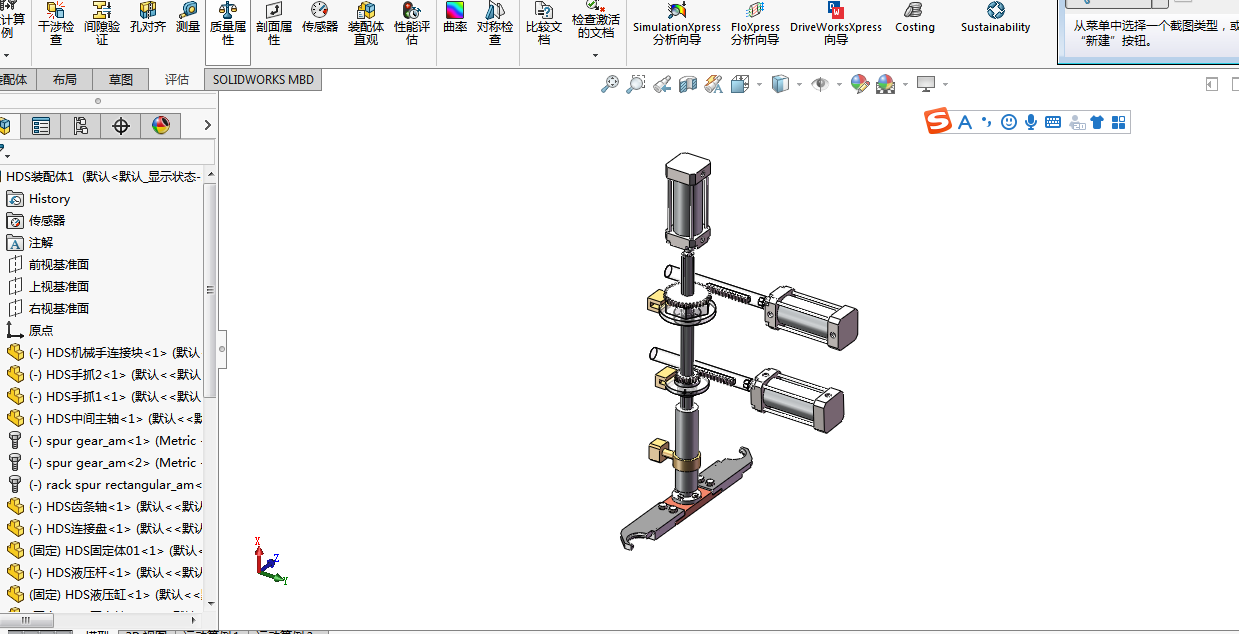Click View Orientation cube icon
The image size is (1239, 634).
pos(740,85)
